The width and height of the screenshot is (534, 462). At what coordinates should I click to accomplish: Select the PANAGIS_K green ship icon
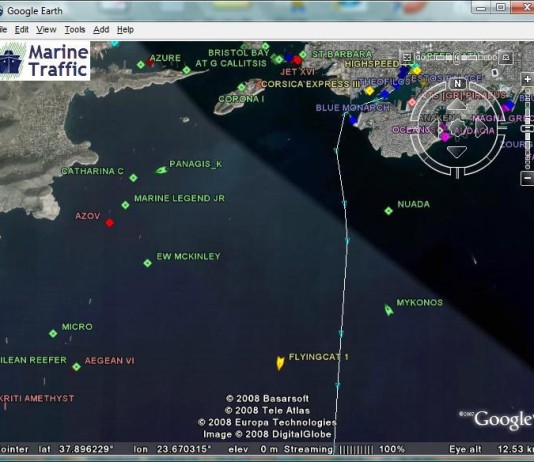[161, 170]
